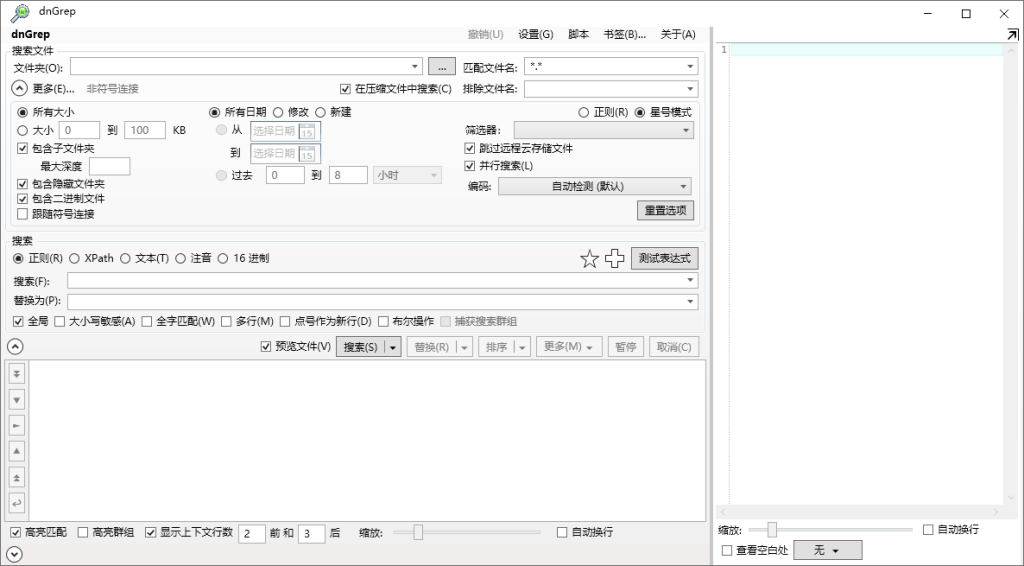Image resolution: width=1024 pixels, height=566 pixels.
Task: Click the star bookmark icon
Action: 589,259
